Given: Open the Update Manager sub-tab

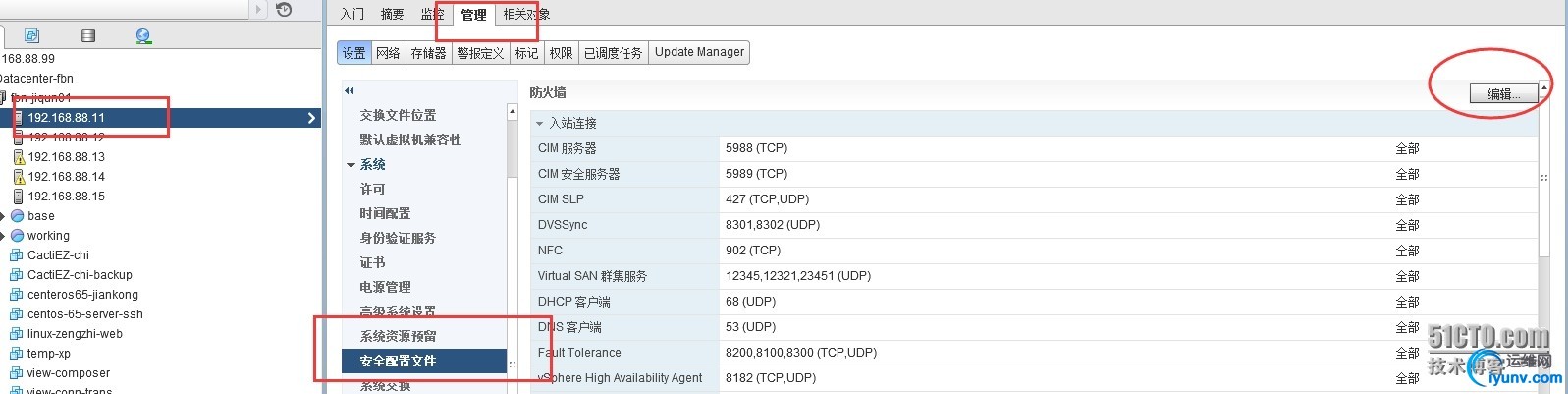Looking at the screenshot, I should click(699, 52).
